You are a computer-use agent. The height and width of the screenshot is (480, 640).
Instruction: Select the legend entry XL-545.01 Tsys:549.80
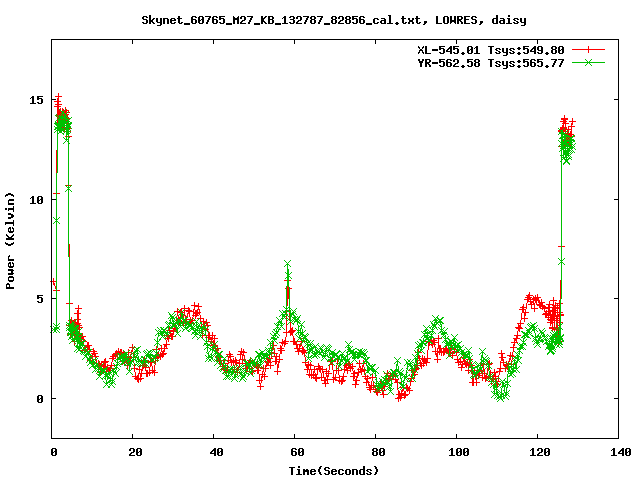(491, 50)
